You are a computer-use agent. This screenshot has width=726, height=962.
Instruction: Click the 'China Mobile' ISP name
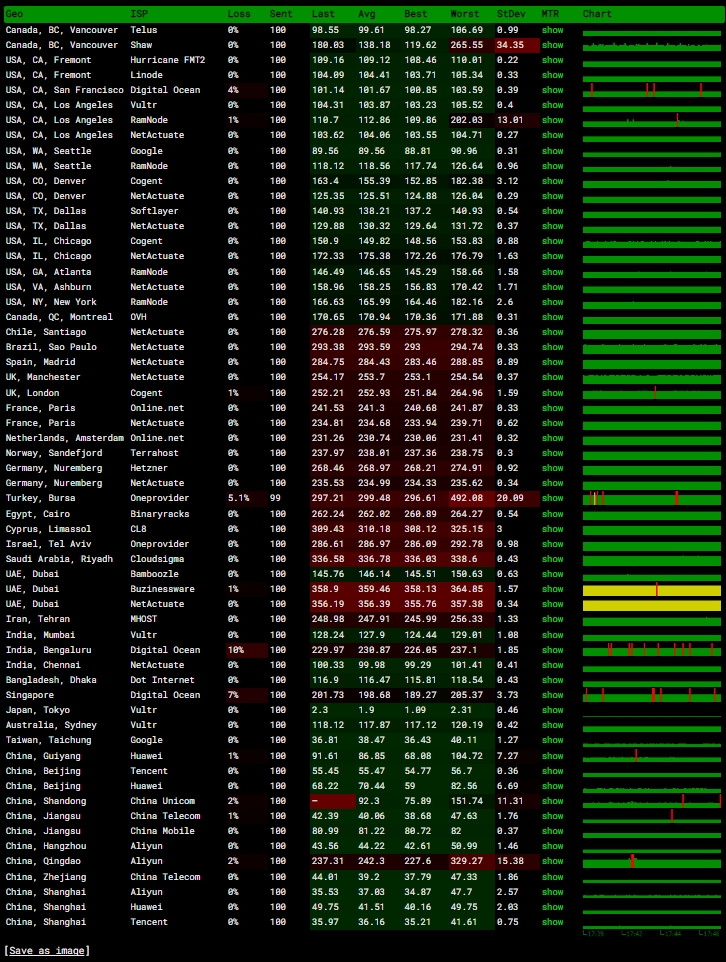click(162, 831)
